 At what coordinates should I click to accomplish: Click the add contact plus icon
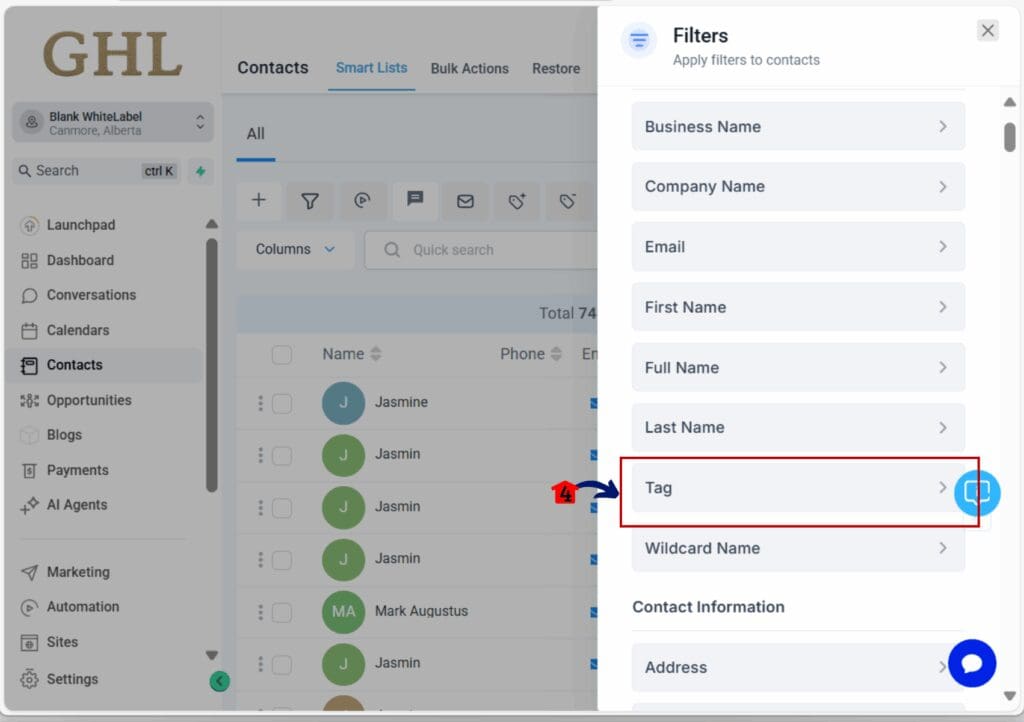259,201
